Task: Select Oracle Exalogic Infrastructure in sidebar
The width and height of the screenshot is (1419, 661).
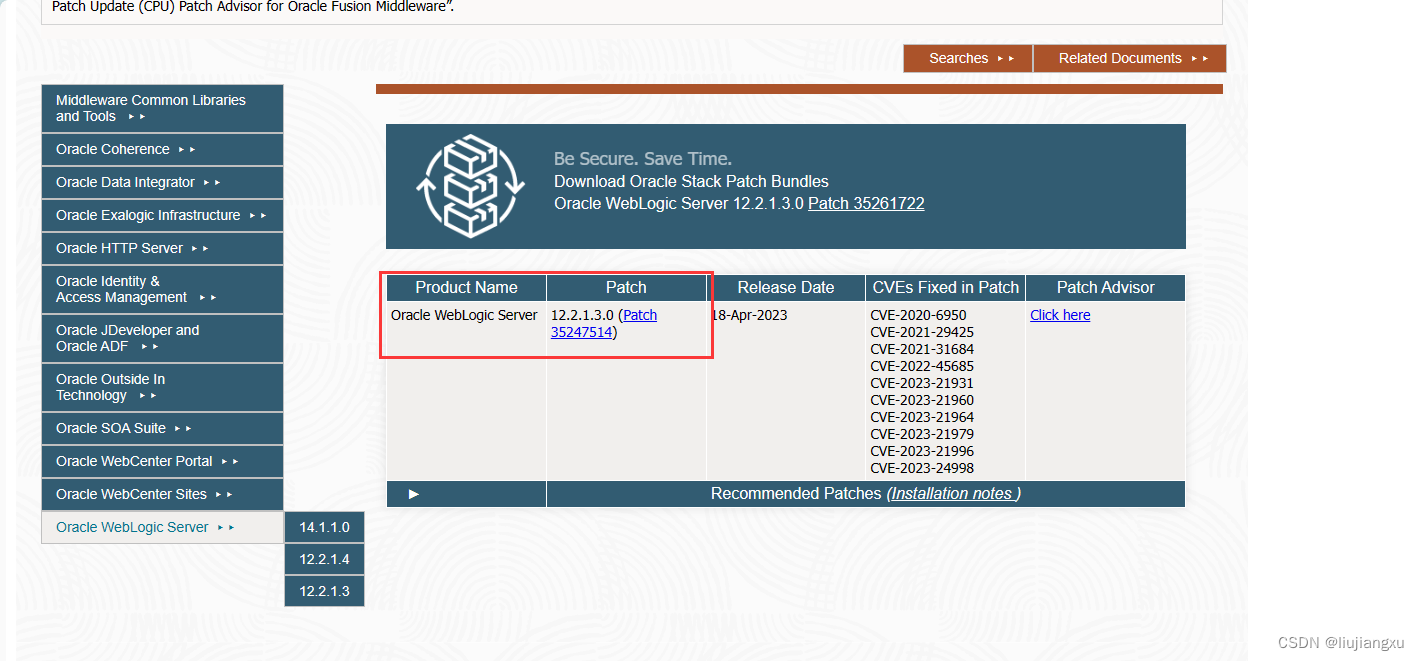Action: pos(162,215)
